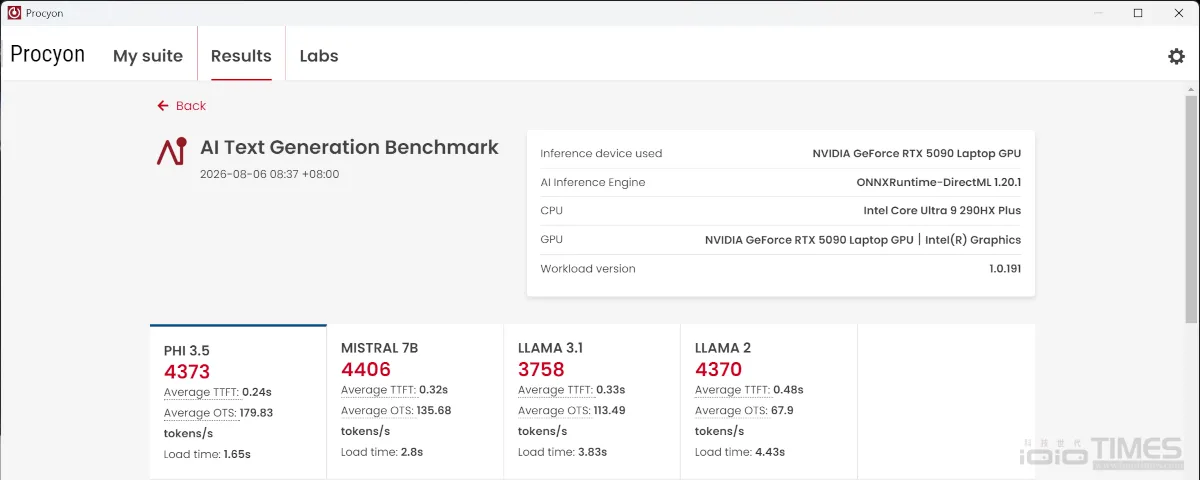
Task: Select the PHI 3.5 result card
Action: tap(238, 402)
